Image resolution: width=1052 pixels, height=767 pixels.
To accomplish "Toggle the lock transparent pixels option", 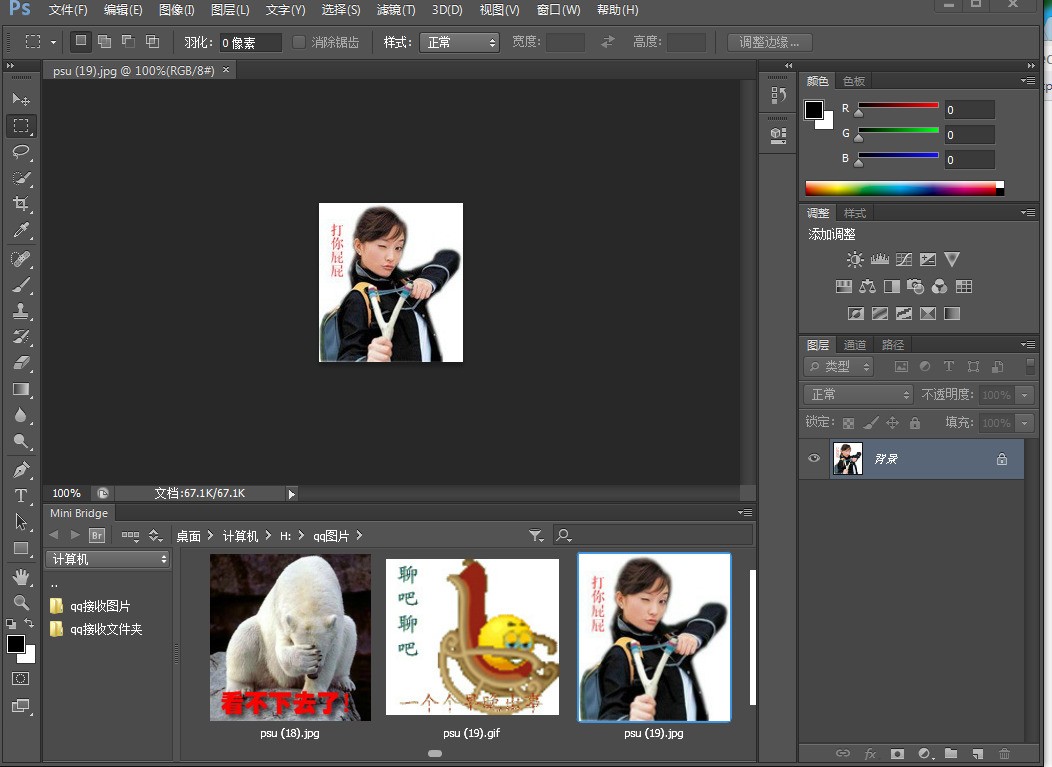I will pyautogui.click(x=849, y=423).
